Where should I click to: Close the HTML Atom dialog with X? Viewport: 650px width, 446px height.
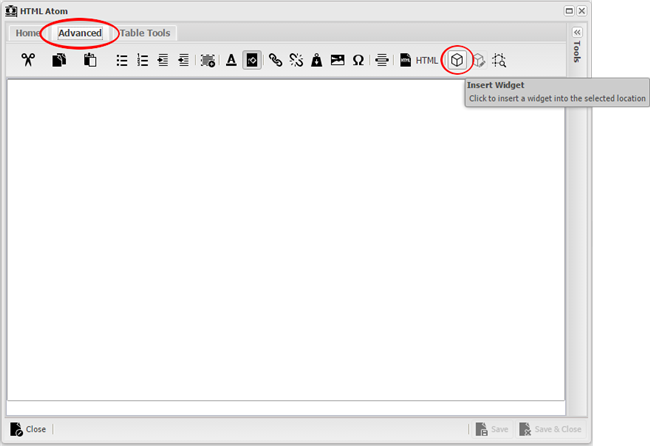(582, 11)
